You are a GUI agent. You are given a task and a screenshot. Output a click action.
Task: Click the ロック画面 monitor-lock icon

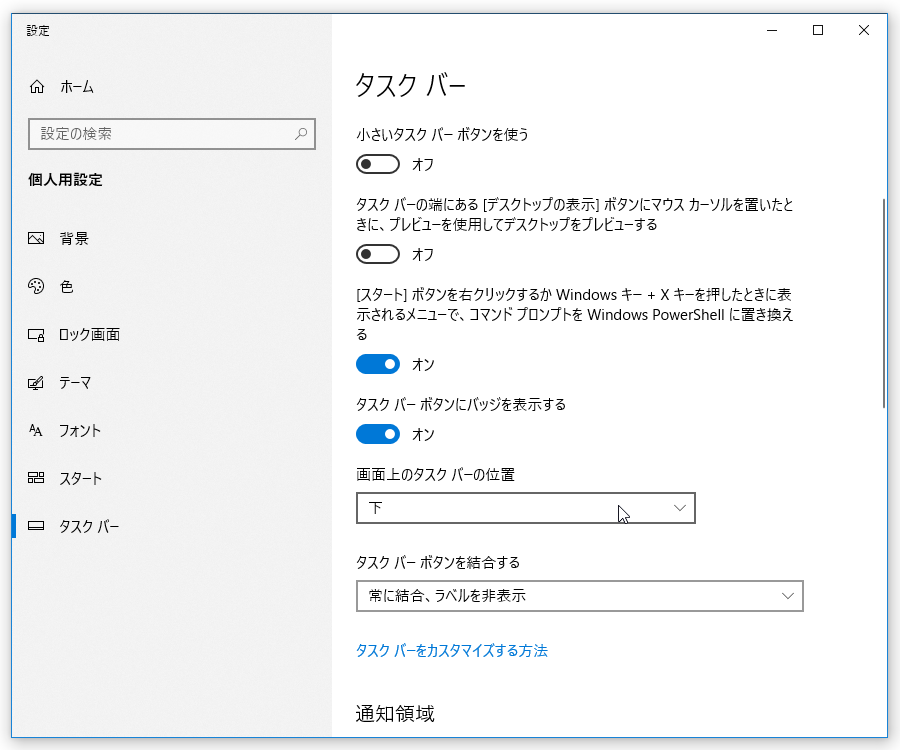(36, 335)
